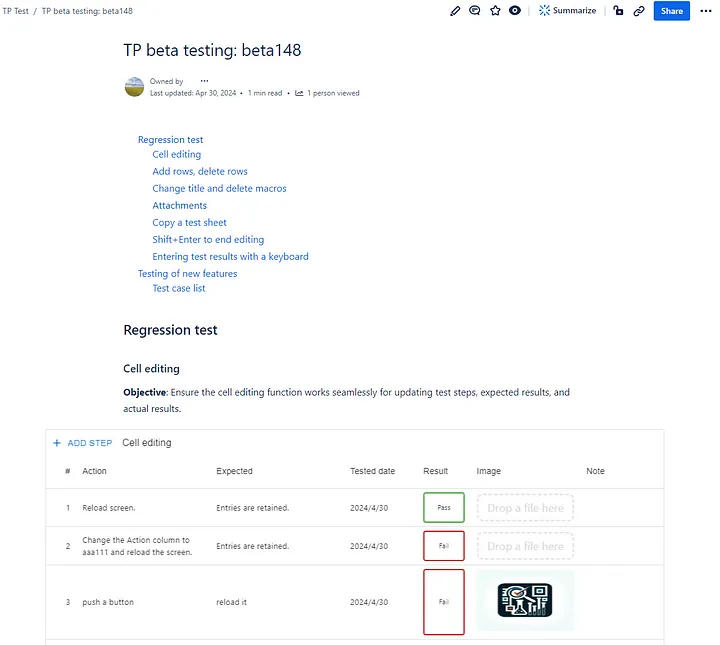
Task: Open the comments icon in top bar
Action: tap(475, 11)
